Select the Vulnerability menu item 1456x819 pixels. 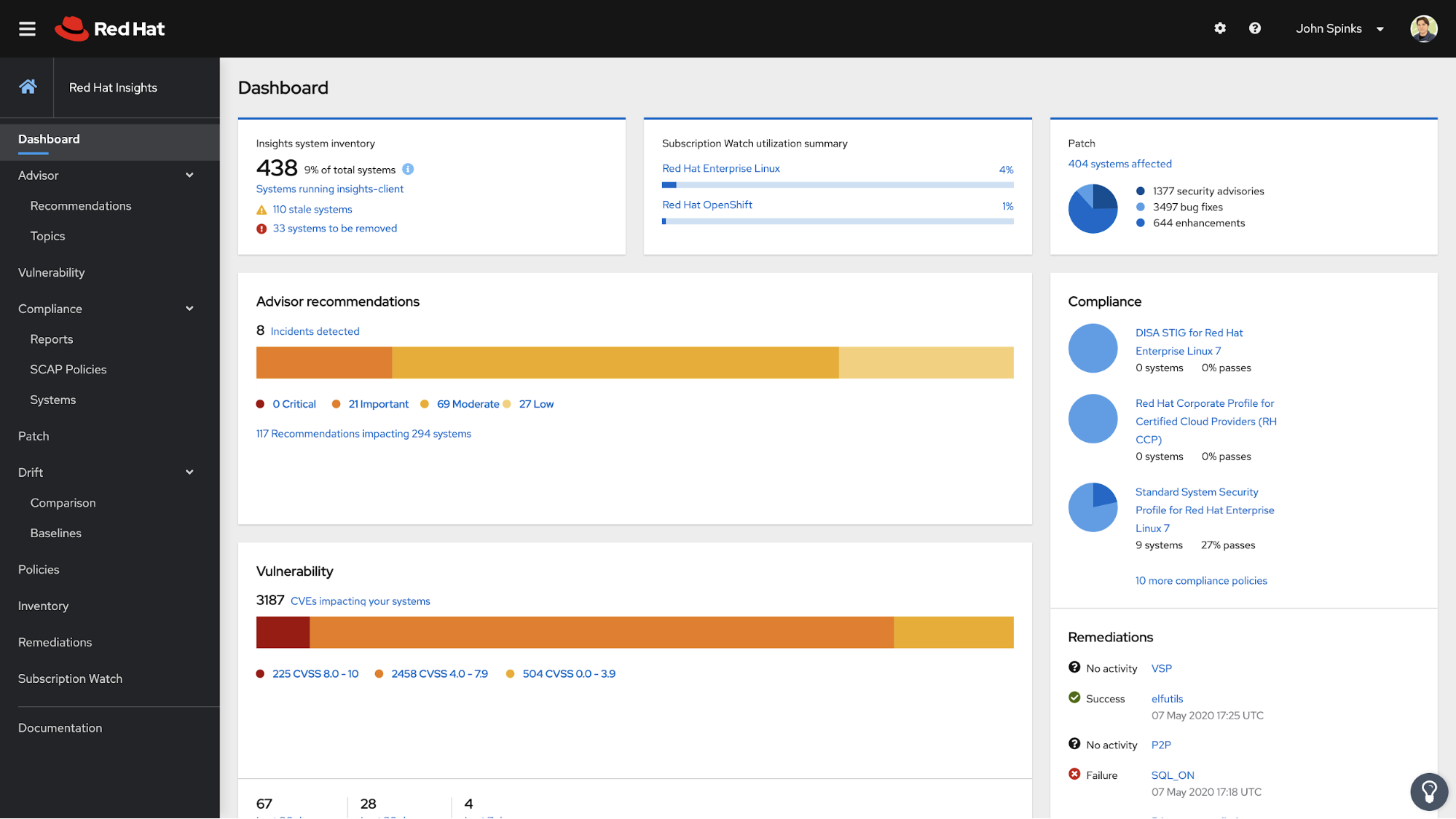(51, 272)
